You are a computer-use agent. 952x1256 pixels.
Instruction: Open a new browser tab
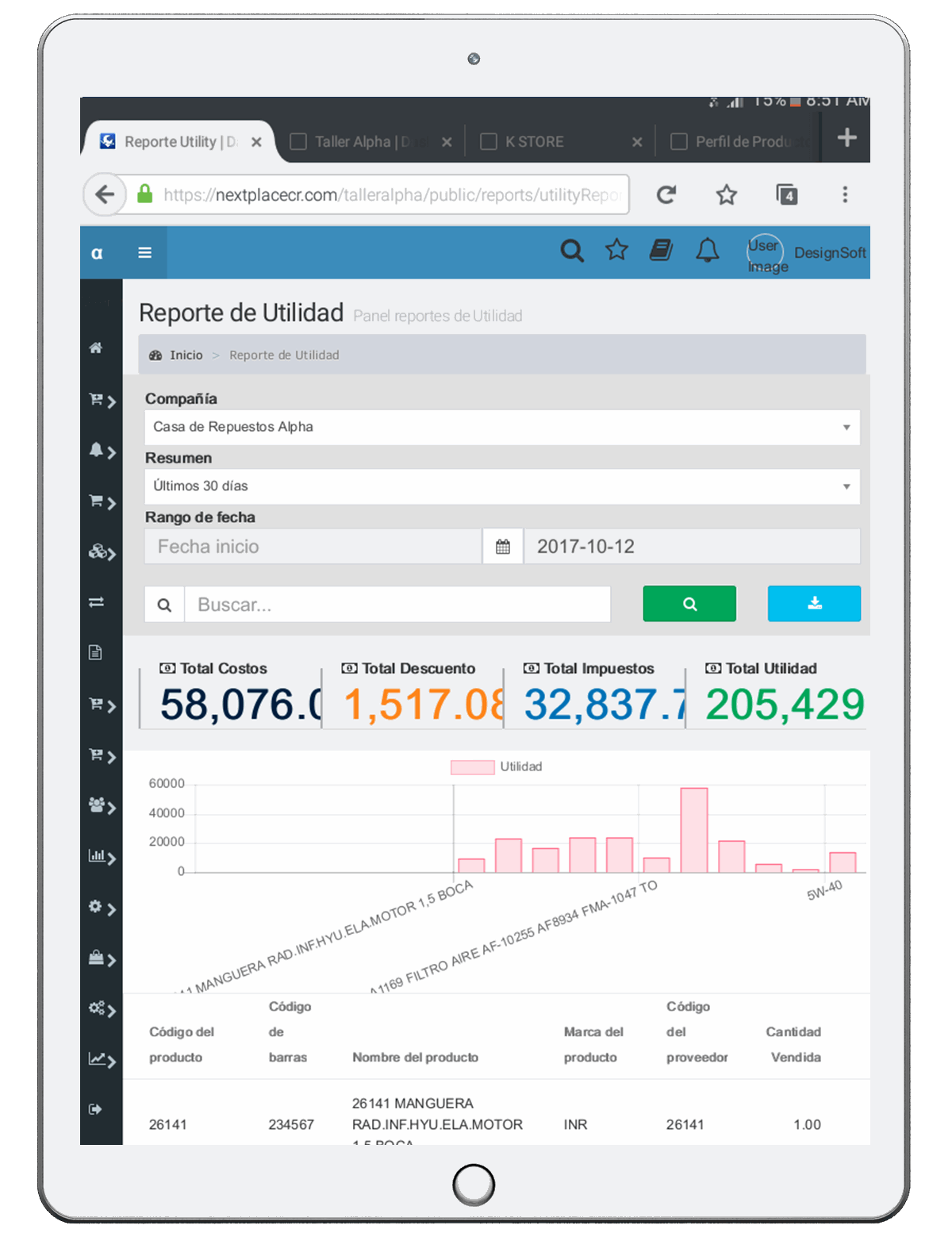point(847,137)
